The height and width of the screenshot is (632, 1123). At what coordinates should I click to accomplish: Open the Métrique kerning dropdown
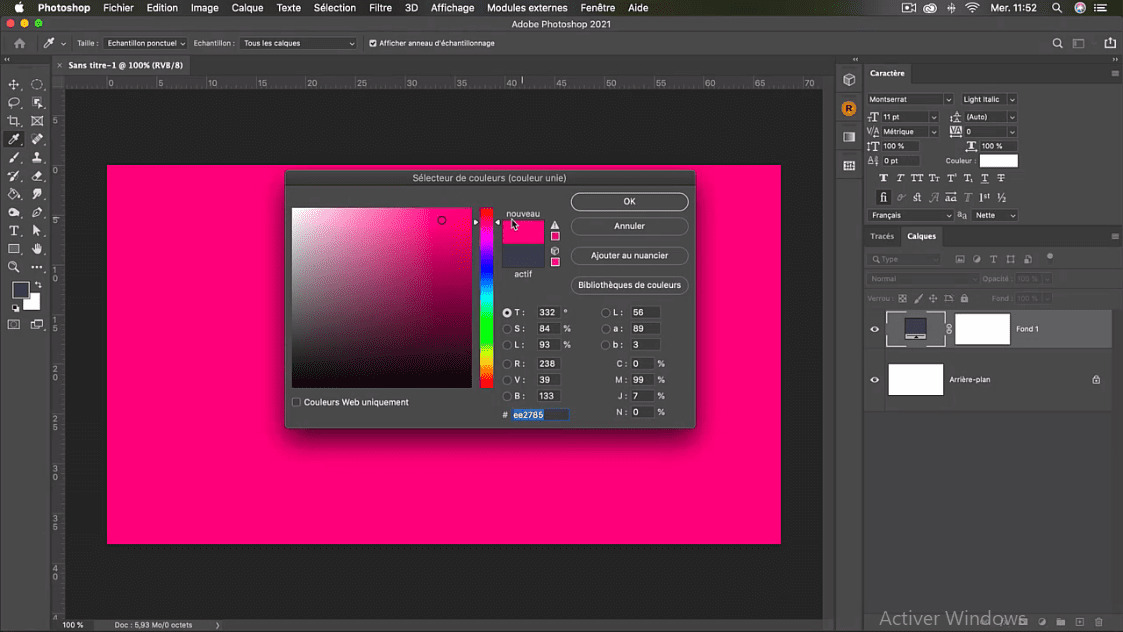click(x=910, y=132)
